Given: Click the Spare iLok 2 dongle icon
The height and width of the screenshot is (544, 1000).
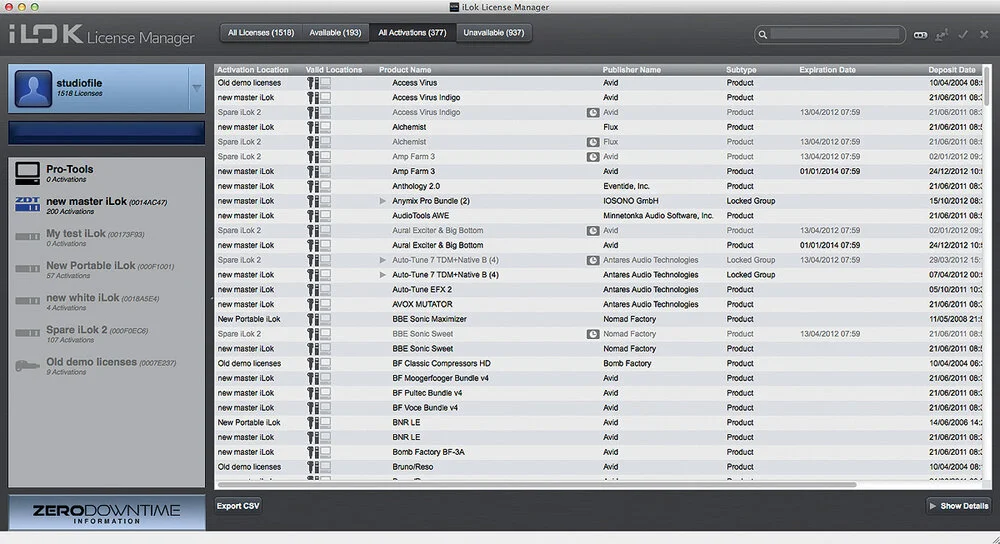Looking at the screenshot, I should point(27,333).
